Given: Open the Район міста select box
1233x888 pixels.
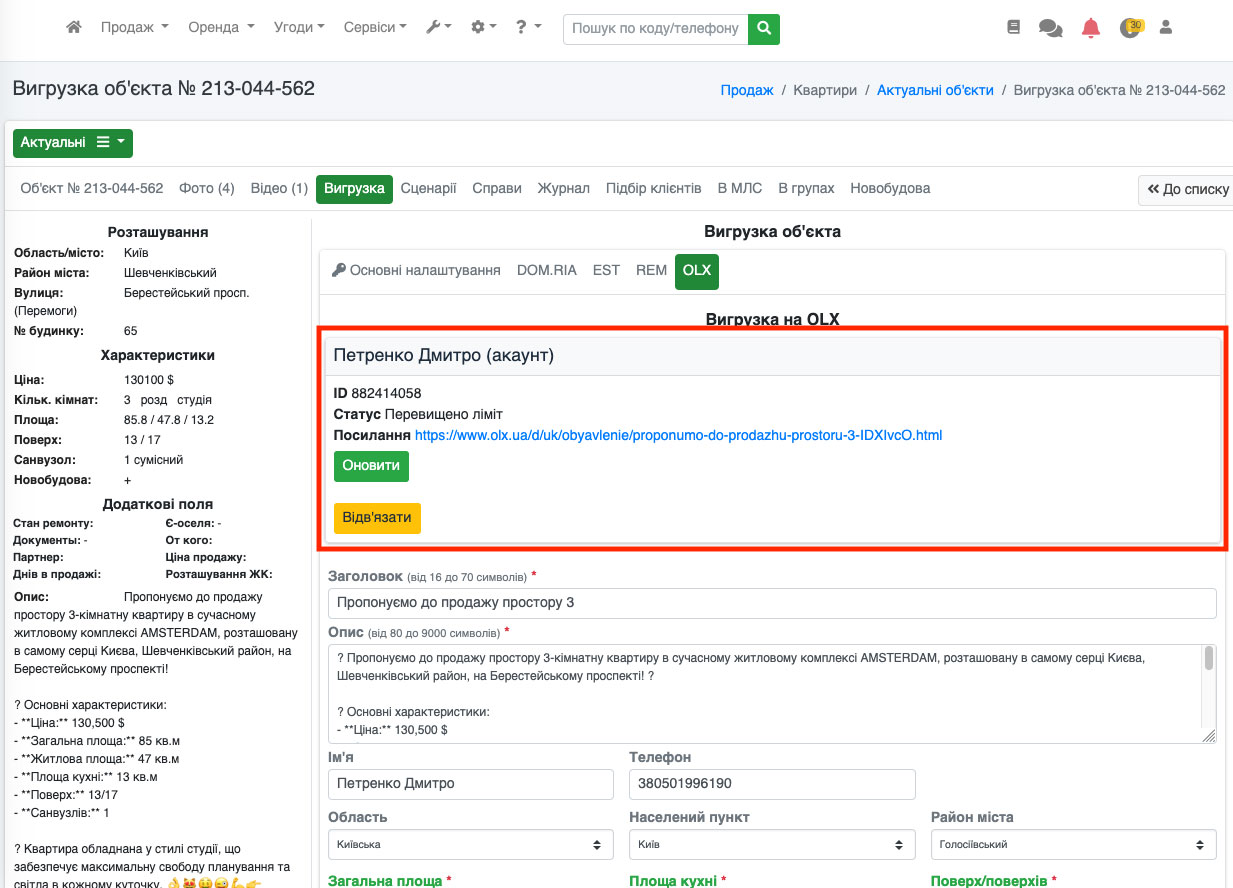Looking at the screenshot, I should 1073,844.
